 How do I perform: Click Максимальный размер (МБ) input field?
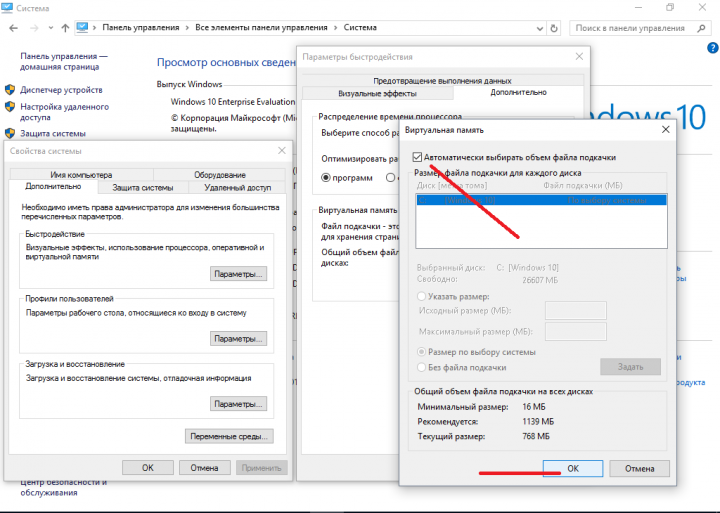point(575,331)
